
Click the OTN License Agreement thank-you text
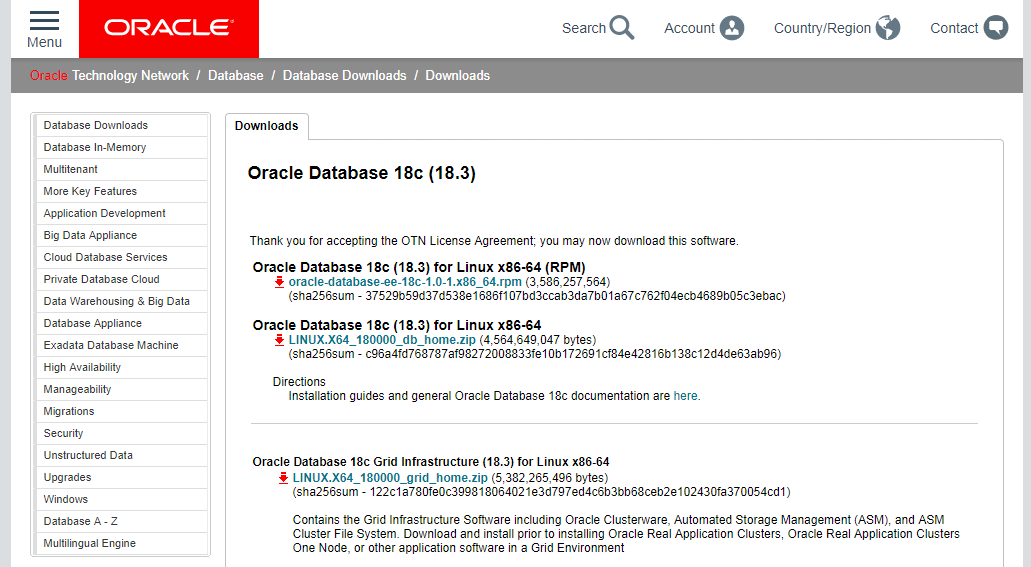pyautogui.click(x=494, y=241)
